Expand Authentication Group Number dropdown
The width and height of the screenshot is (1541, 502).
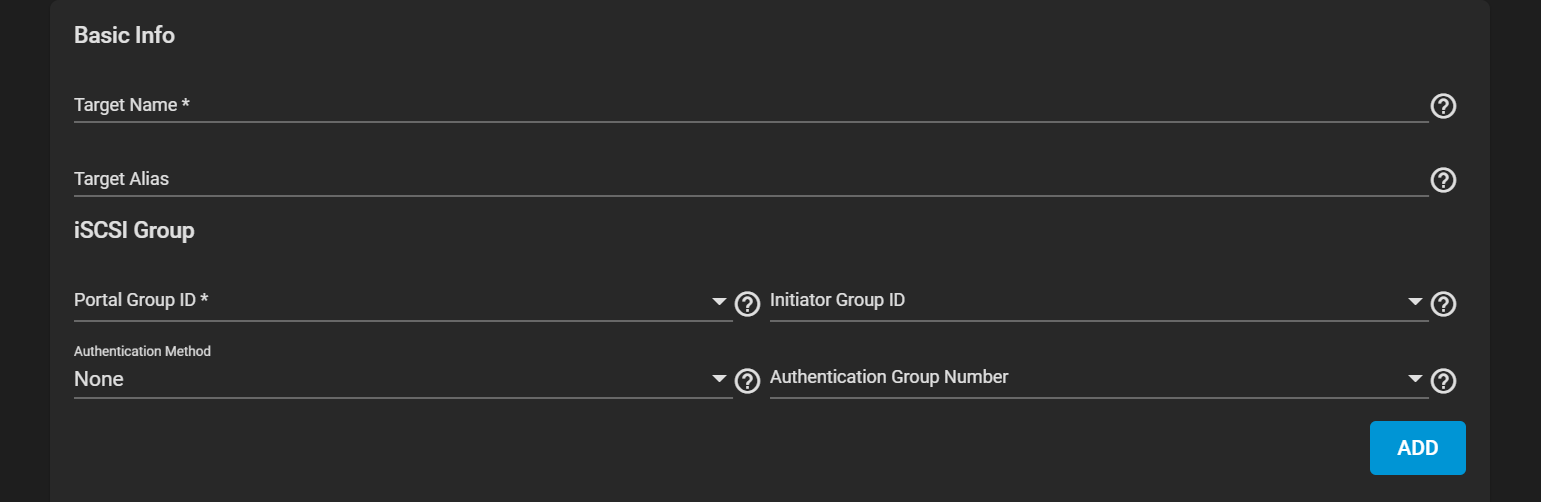click(x=1099, y=378)
